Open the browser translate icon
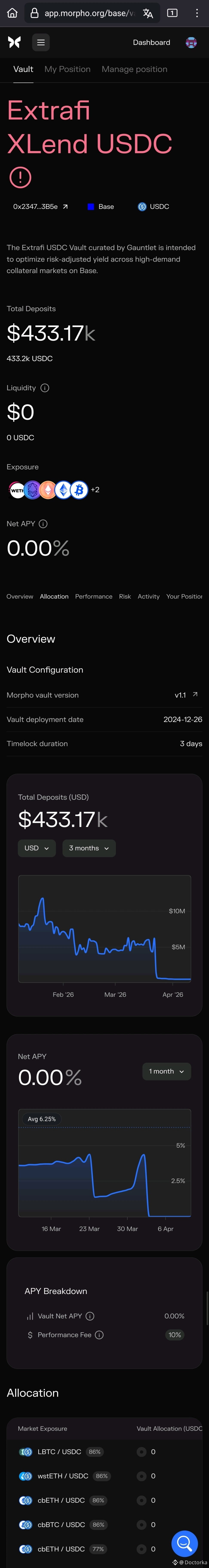 pyautogui.click(x=148, y=13)
